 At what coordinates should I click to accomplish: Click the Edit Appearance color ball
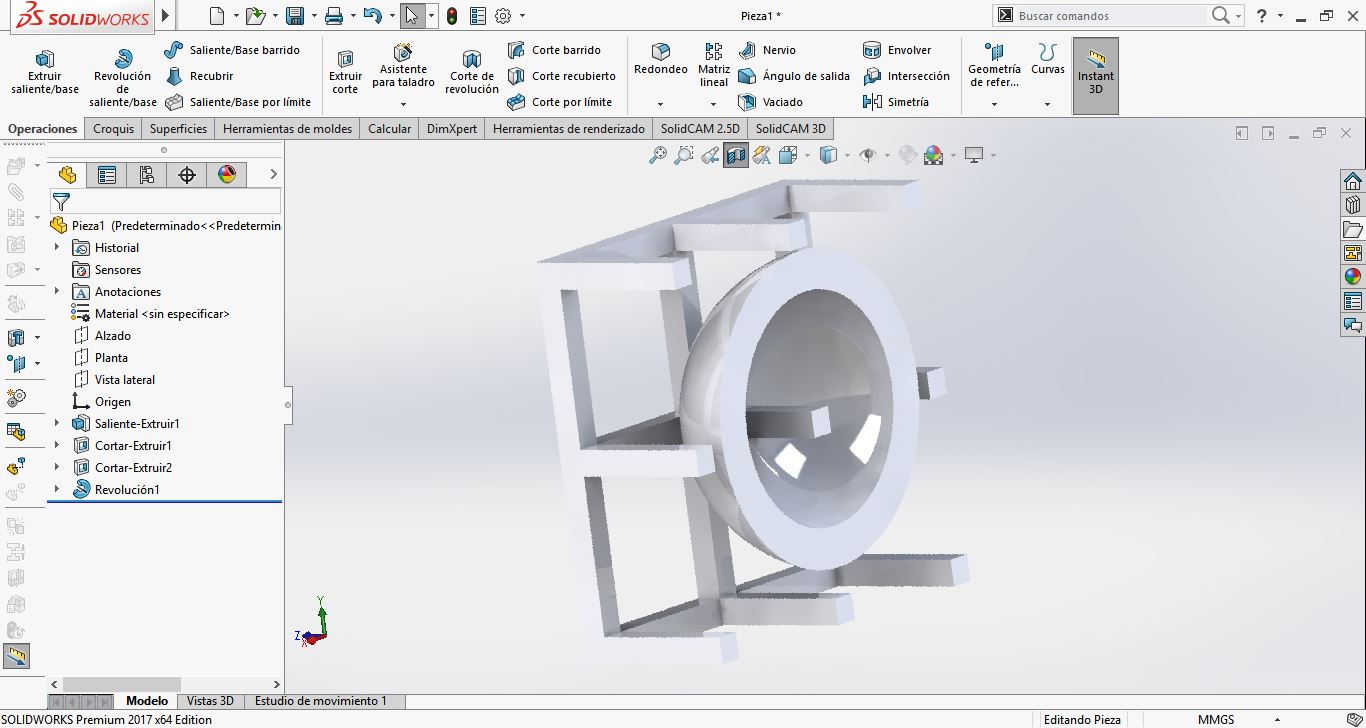(x=934, y=155)
